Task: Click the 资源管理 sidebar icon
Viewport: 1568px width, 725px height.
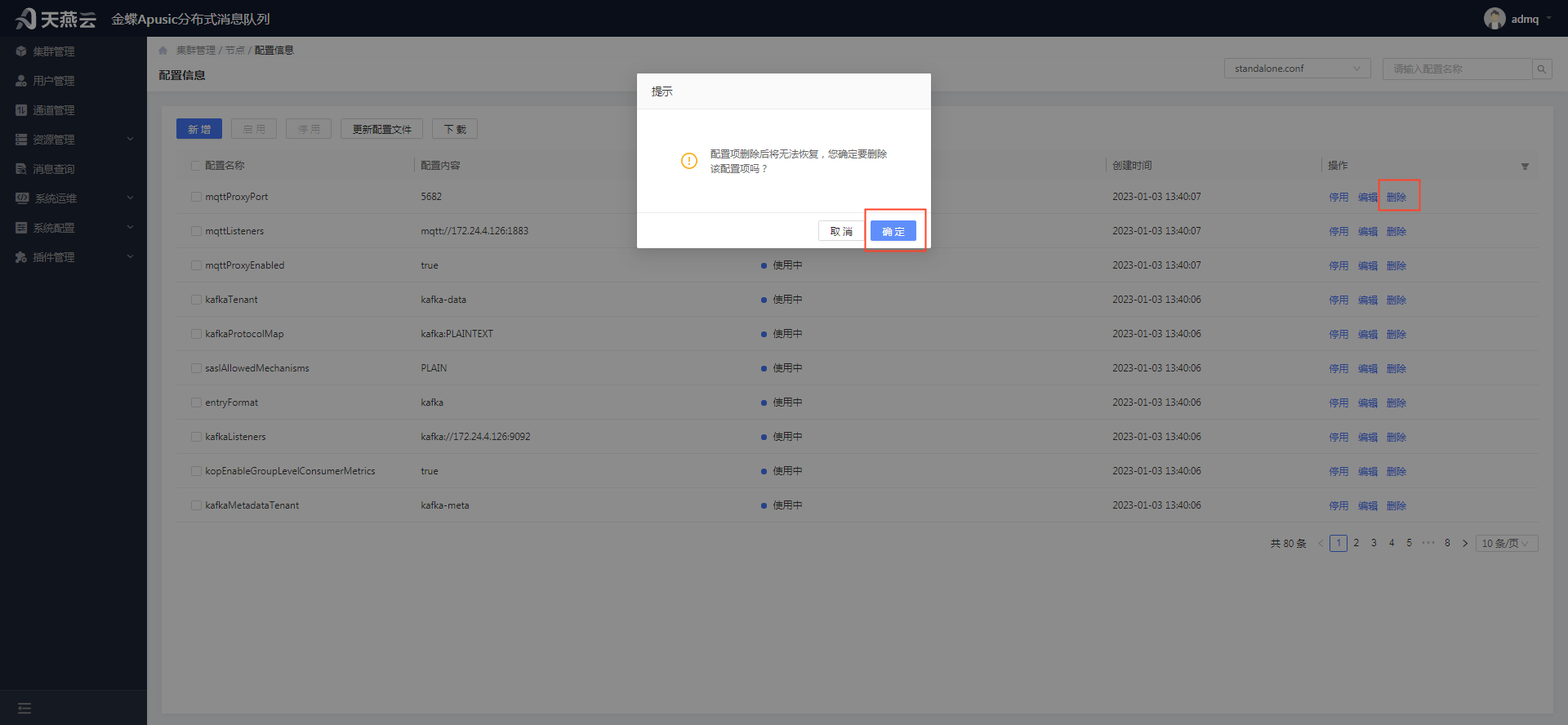Action: click(x=21, y=140)
